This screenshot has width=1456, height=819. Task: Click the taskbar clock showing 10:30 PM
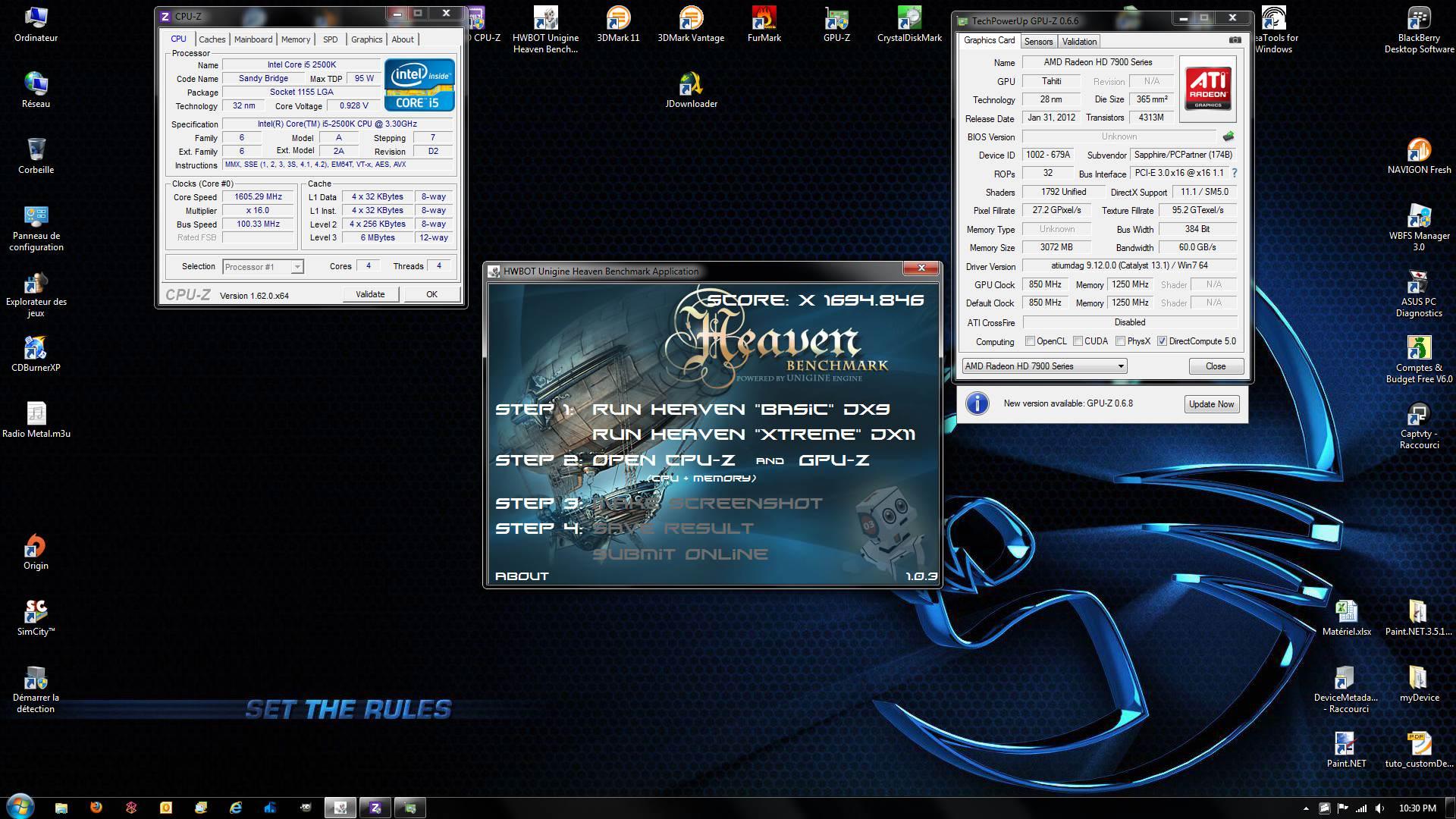tap(1417, 808)
